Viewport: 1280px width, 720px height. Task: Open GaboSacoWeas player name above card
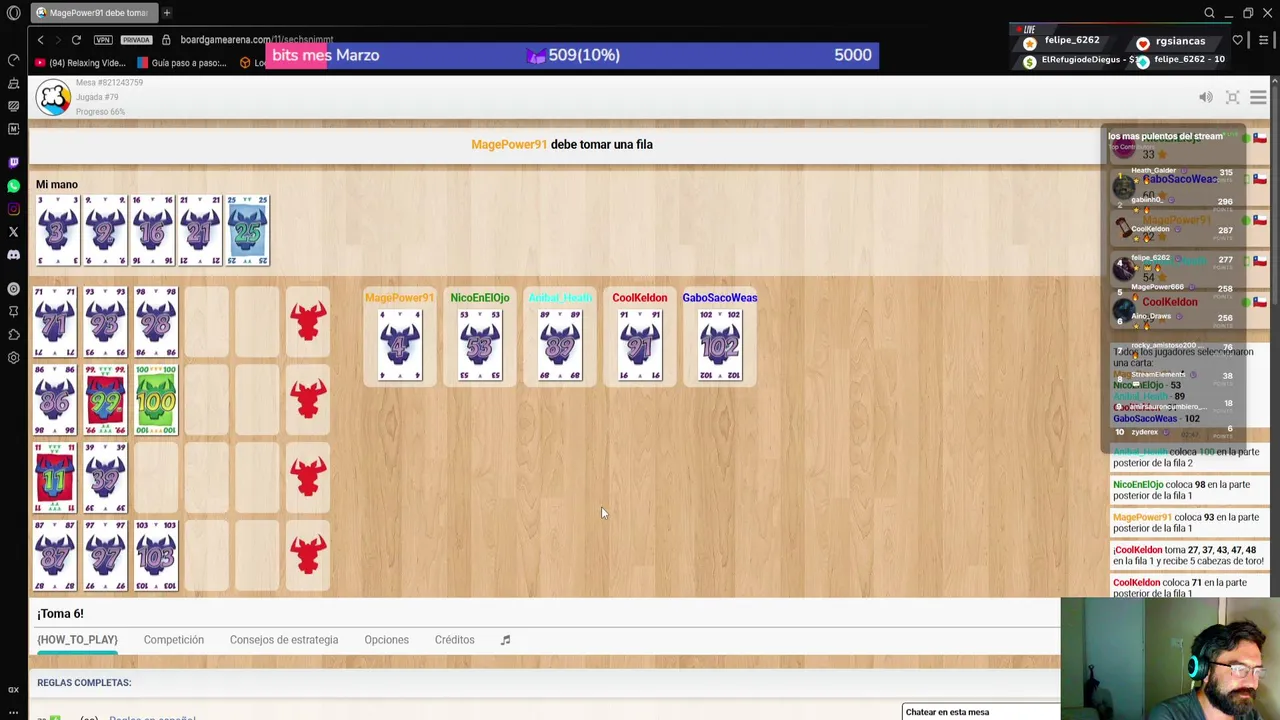(x=720, y=297)
